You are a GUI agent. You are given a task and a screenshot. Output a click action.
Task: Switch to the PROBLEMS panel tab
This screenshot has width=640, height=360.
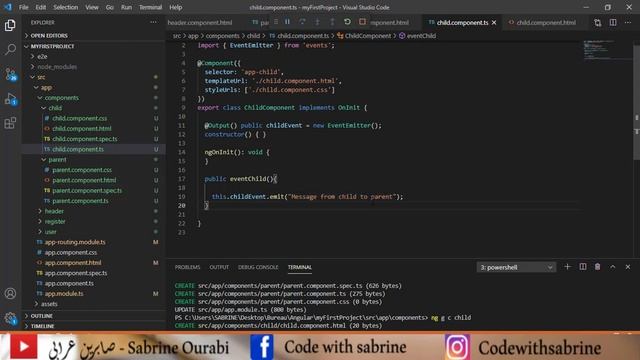tap(187, 267)
